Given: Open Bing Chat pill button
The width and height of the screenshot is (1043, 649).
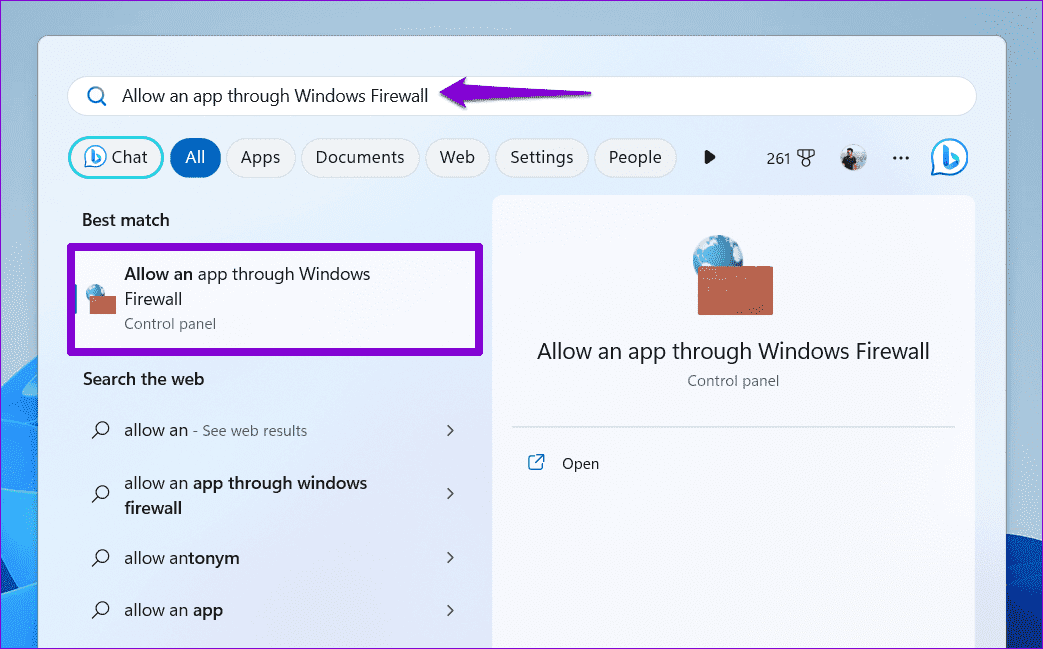Looking at the screenshot, I should (x=116, y=158).
